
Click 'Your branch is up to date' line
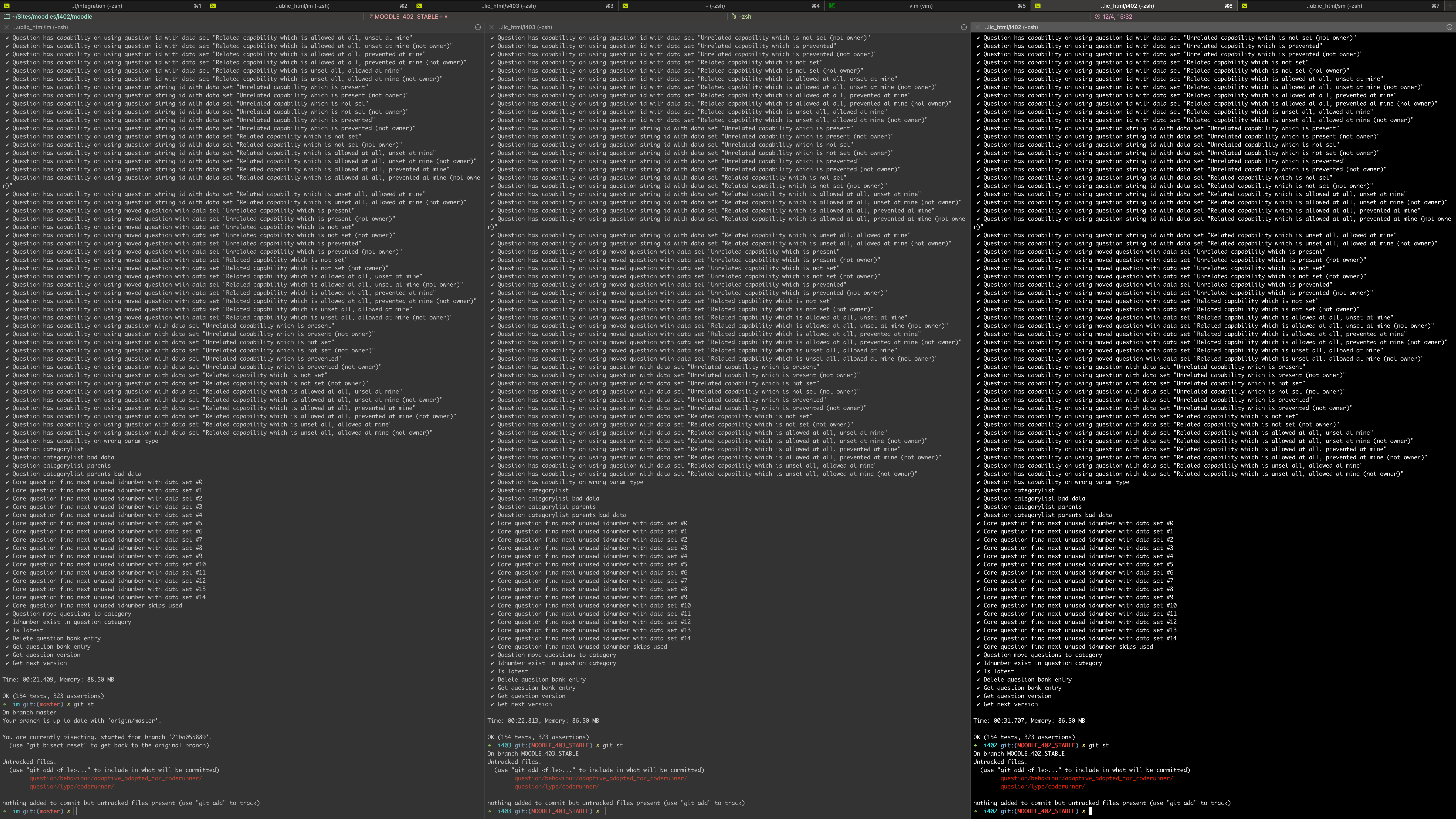[82, 721]
